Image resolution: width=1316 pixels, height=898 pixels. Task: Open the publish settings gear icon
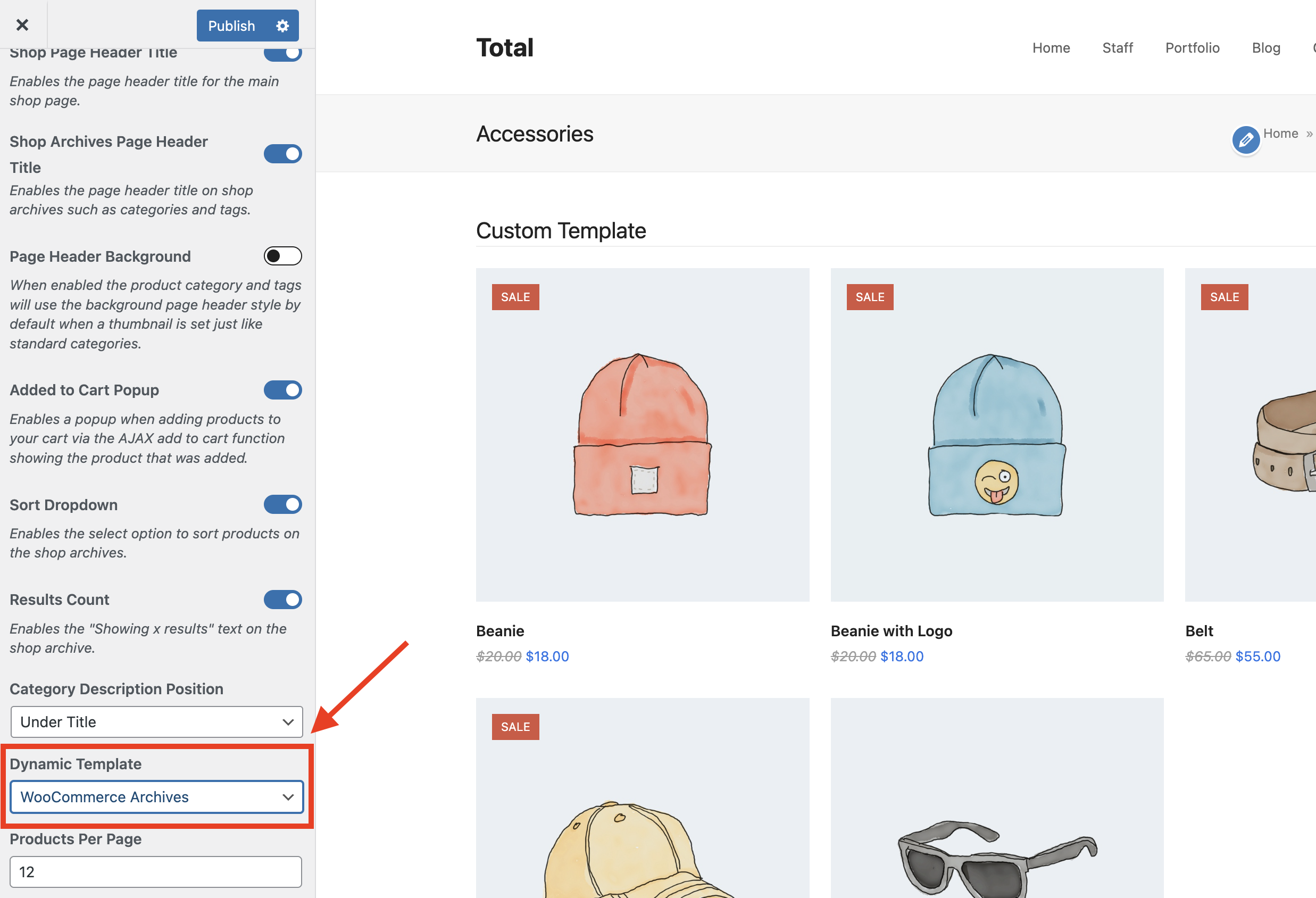click(282, 26)
